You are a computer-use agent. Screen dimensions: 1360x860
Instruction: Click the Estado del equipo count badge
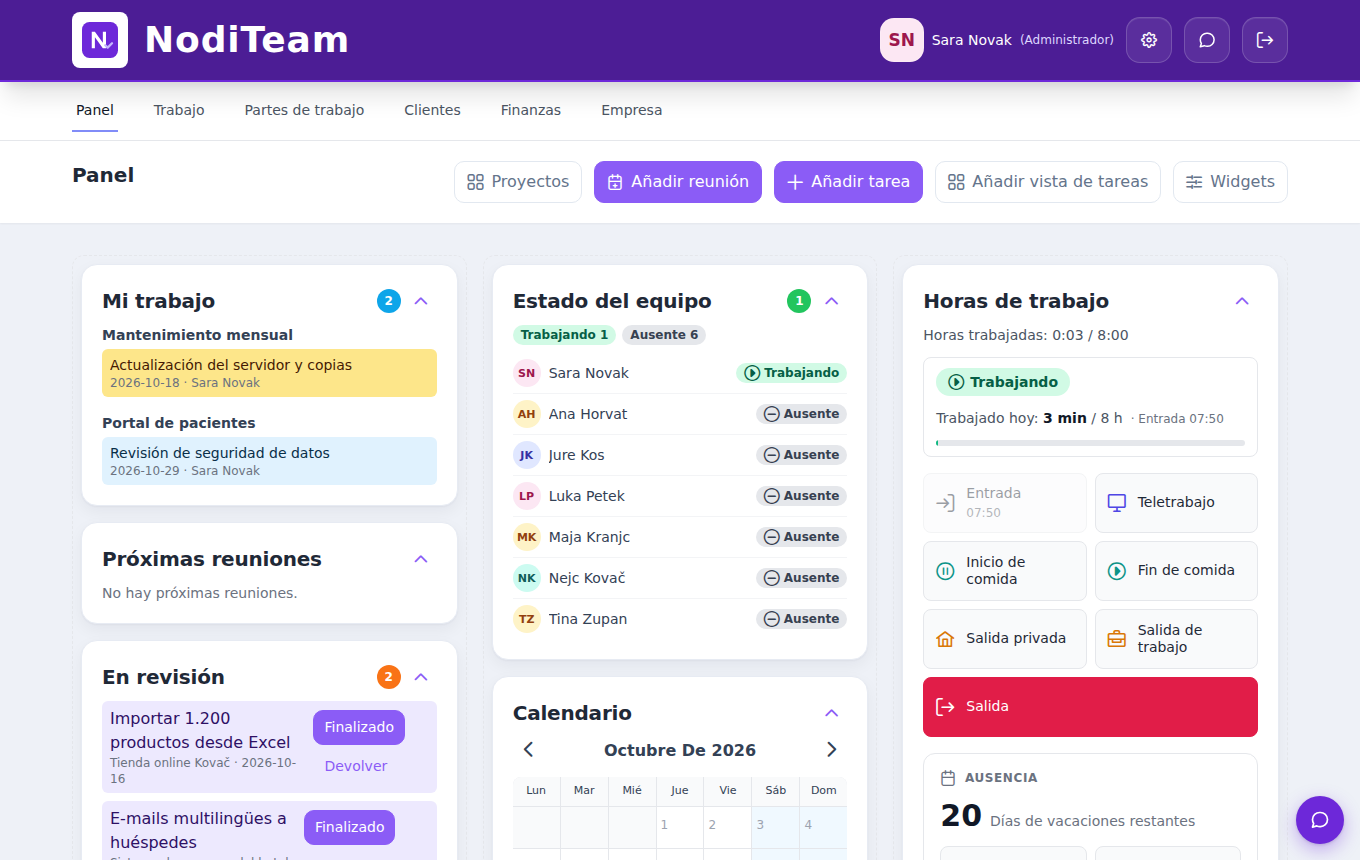pyautogui.click(x=799, y=301)
